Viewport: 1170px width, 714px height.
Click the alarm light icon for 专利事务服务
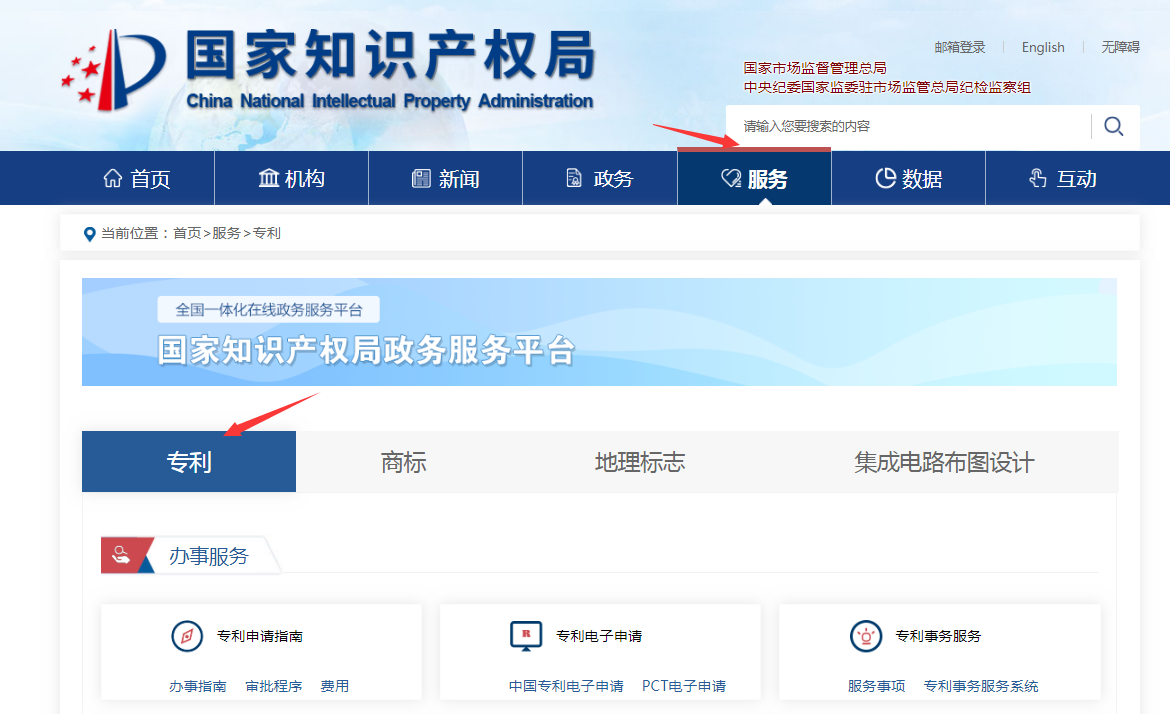tap(866, 636)
